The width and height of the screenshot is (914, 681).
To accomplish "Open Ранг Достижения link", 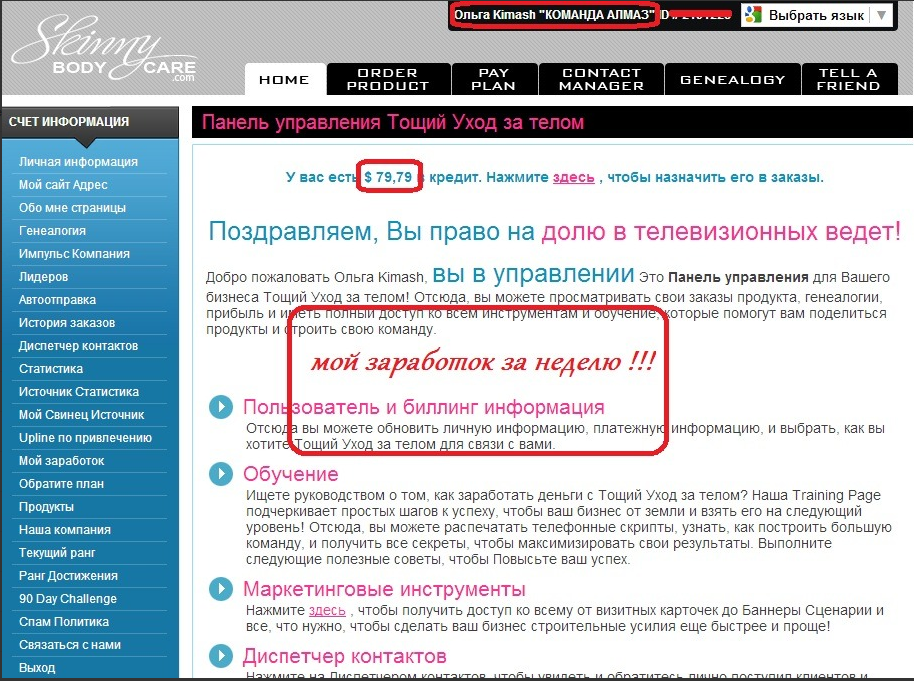I will 68,576.
